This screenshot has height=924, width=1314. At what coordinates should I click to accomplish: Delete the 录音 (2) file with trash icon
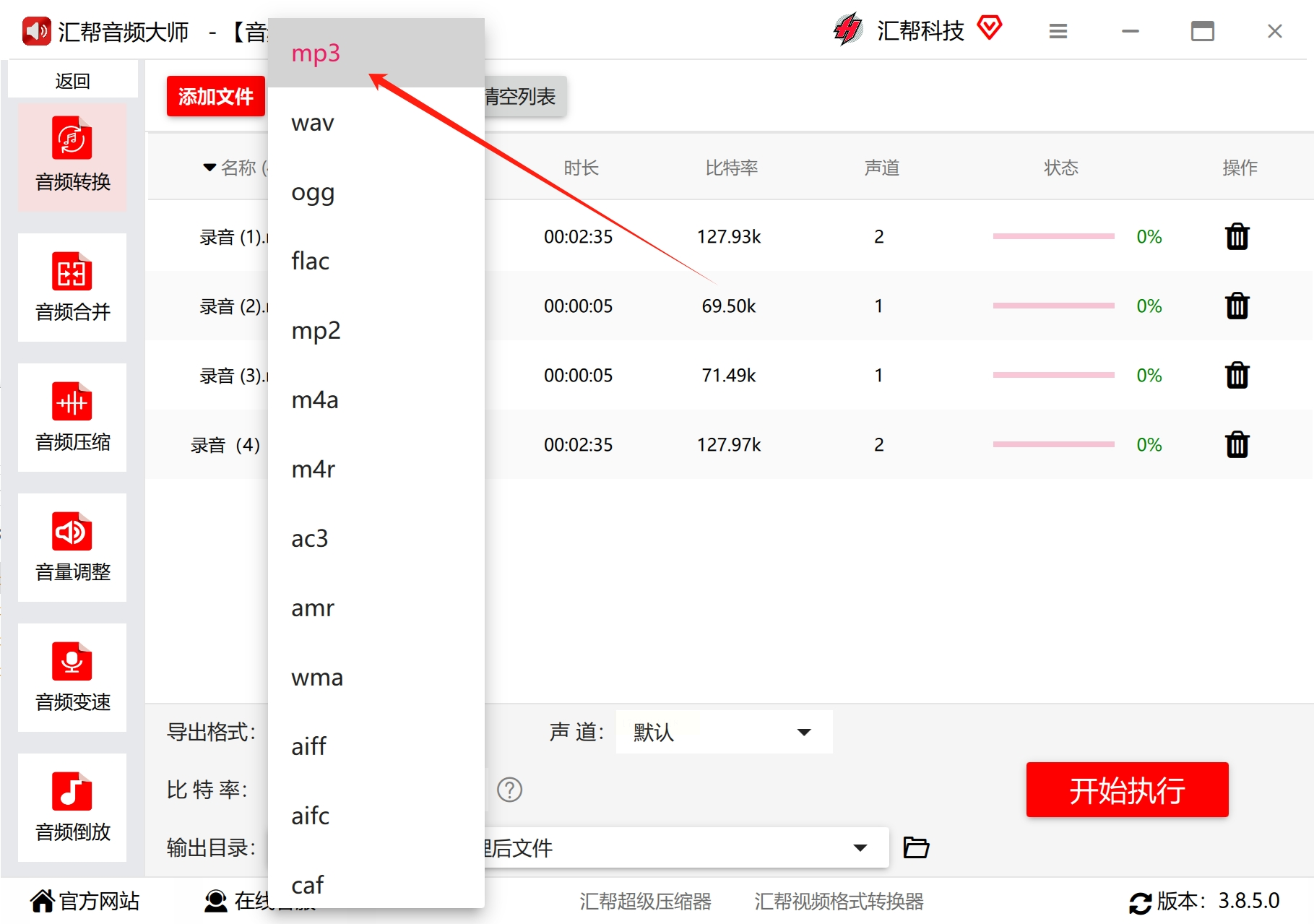click(1237, 306)
